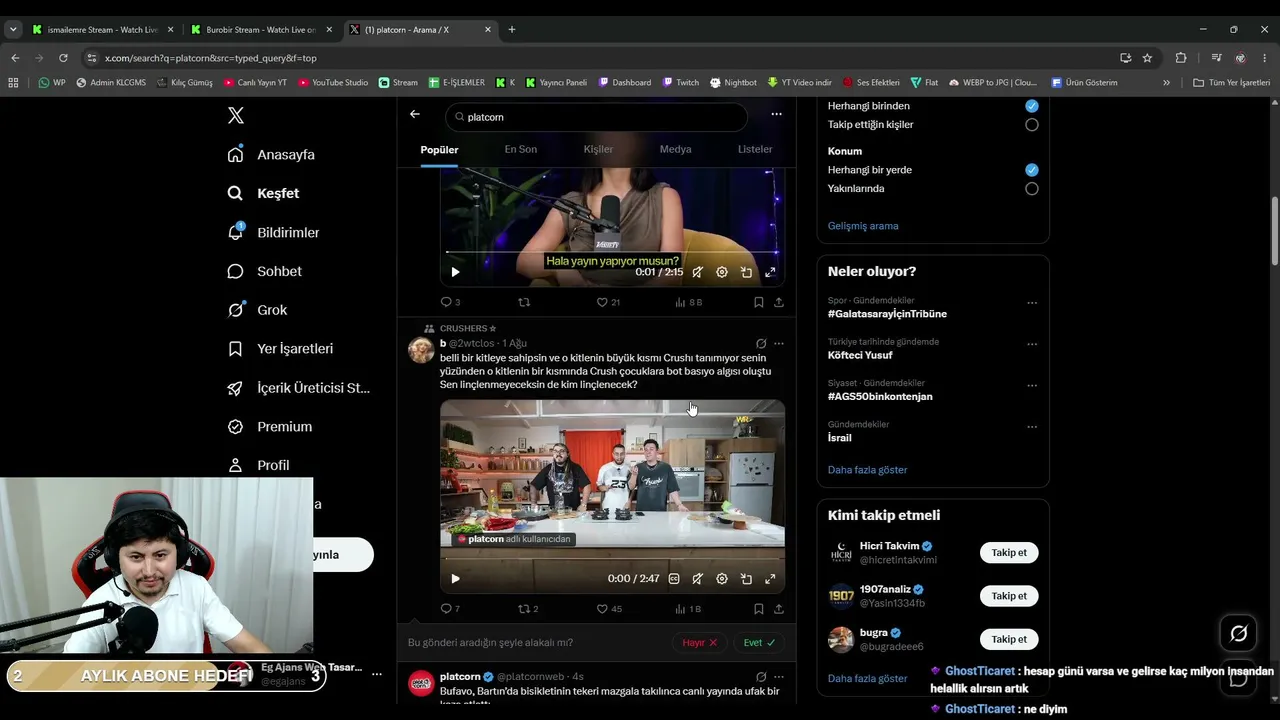
Task: Switch to the "Kişiler" tab
Action: point(598,149)
